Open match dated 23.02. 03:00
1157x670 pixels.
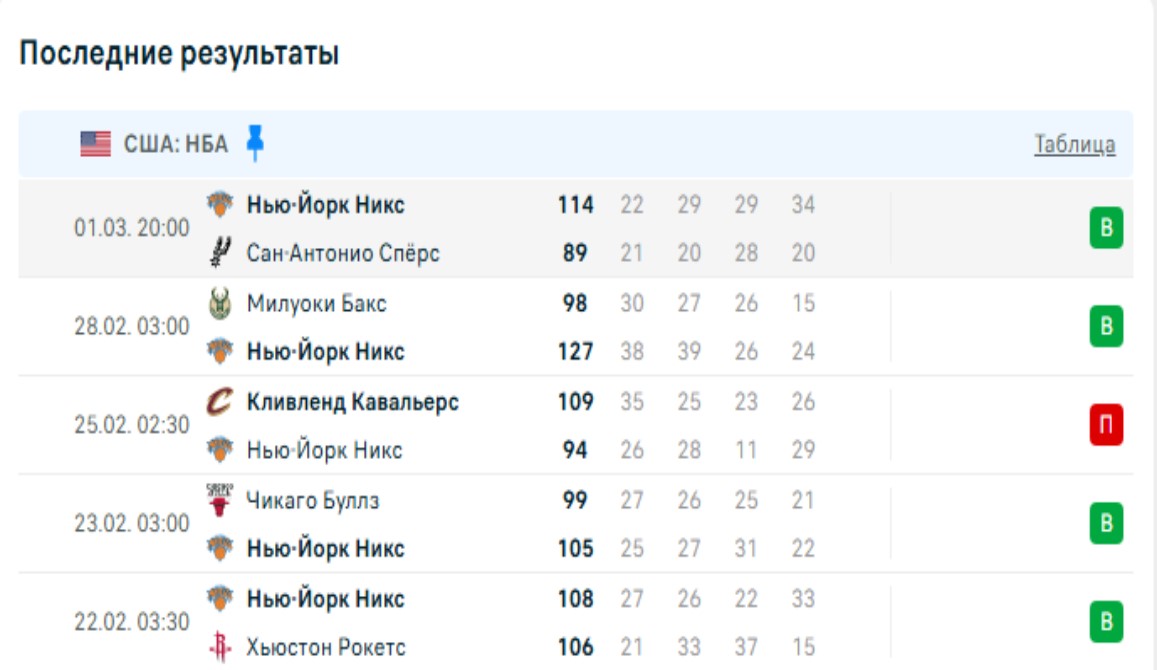pyautogui.click(x=131, y=524)
